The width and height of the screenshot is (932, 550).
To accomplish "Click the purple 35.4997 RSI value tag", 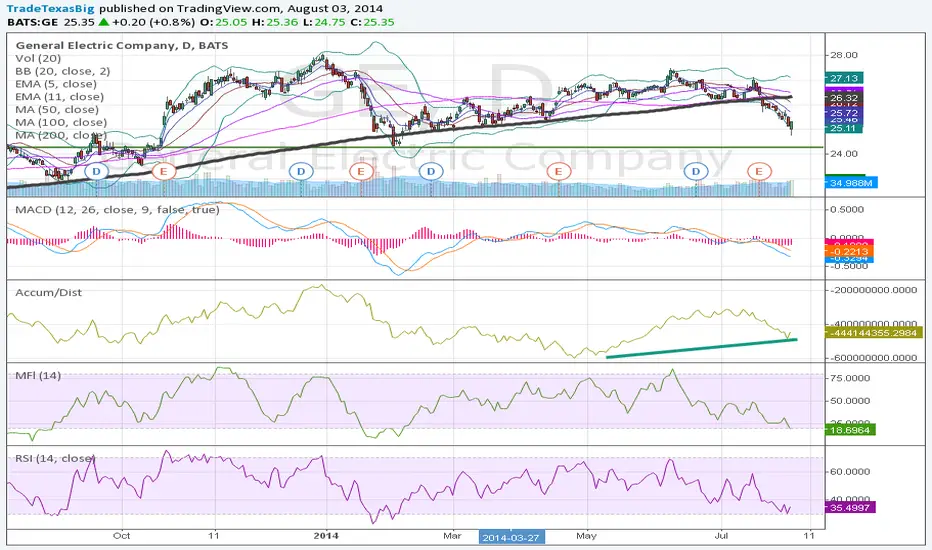I will click(850, 508).
